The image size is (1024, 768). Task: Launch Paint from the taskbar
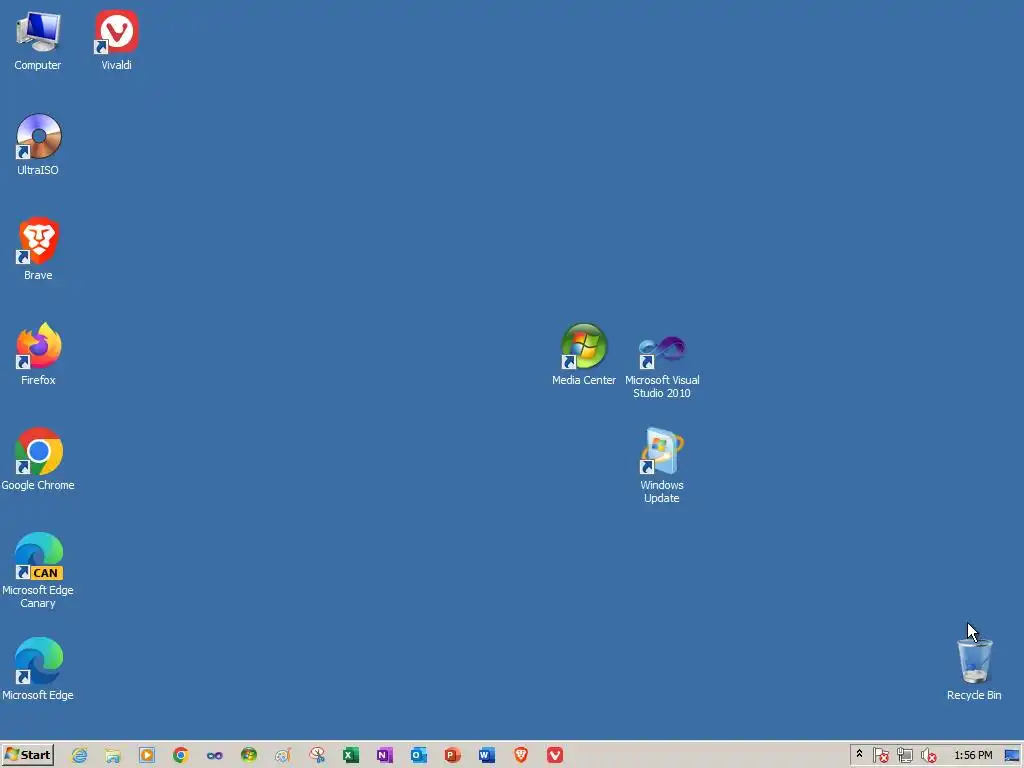point(283,756)
